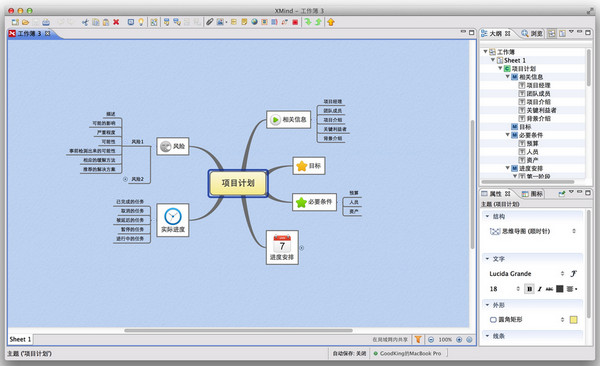Insert an image with the picture icon
The width and height of the screenshot is (600, 366).
tap(220, 22)
